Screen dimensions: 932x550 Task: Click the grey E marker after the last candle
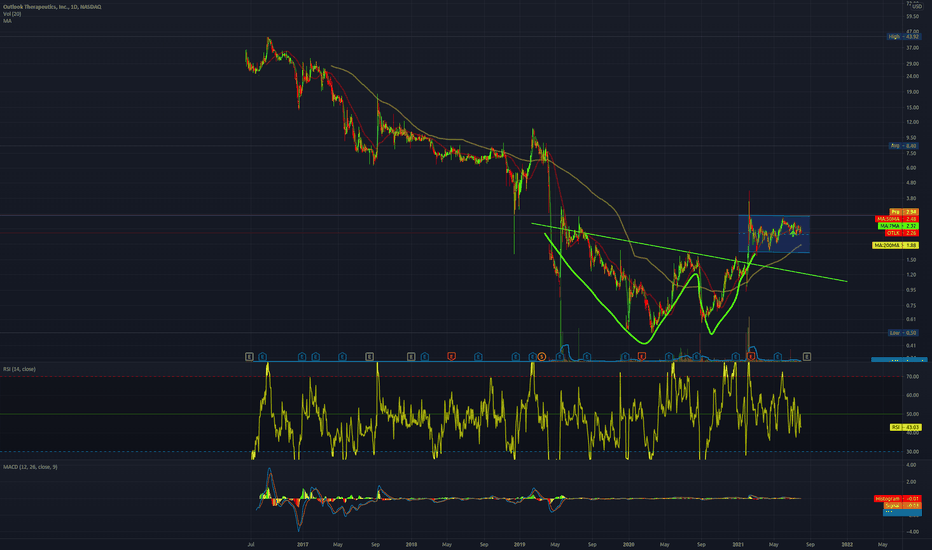click(x=807, y=357)
